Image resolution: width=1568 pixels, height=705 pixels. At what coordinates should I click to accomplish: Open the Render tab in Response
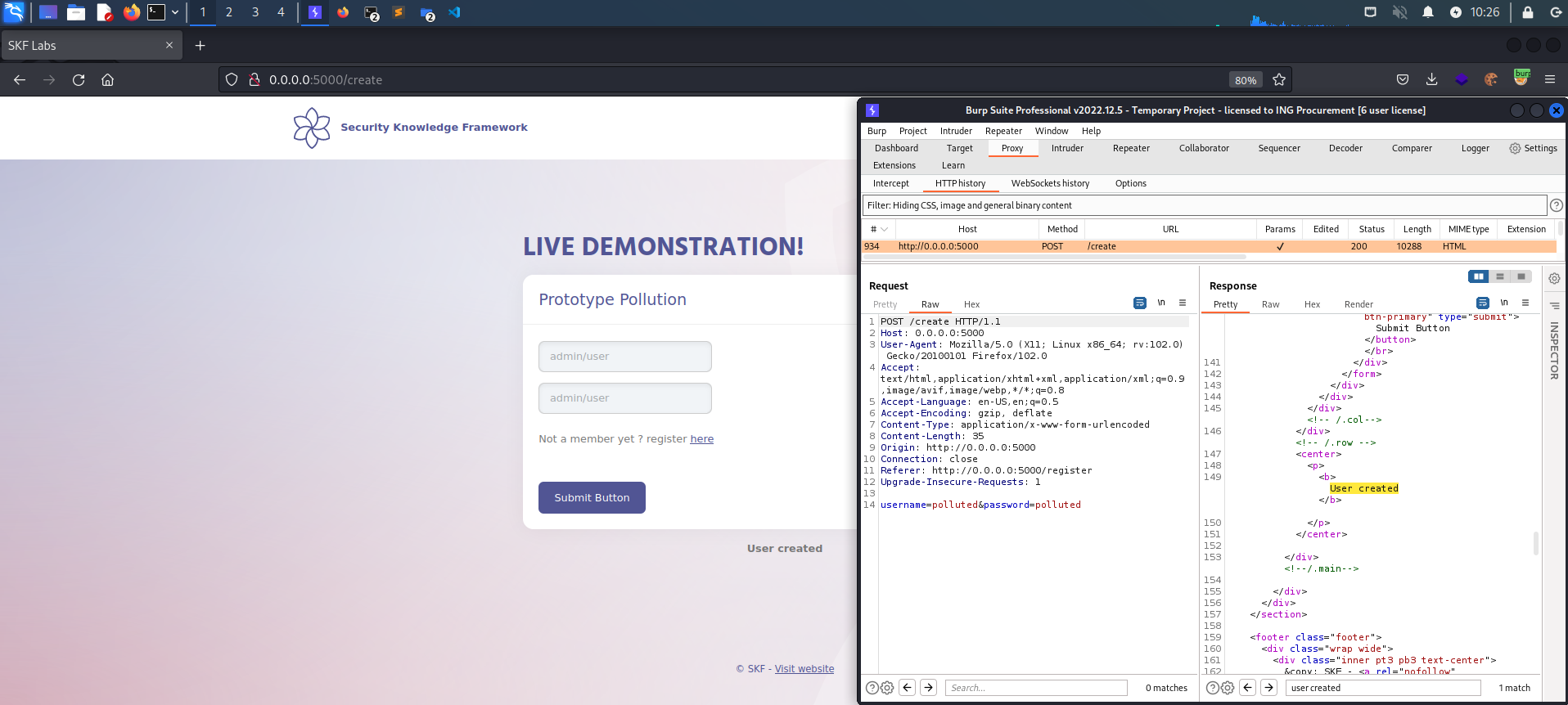point(1358,304)
